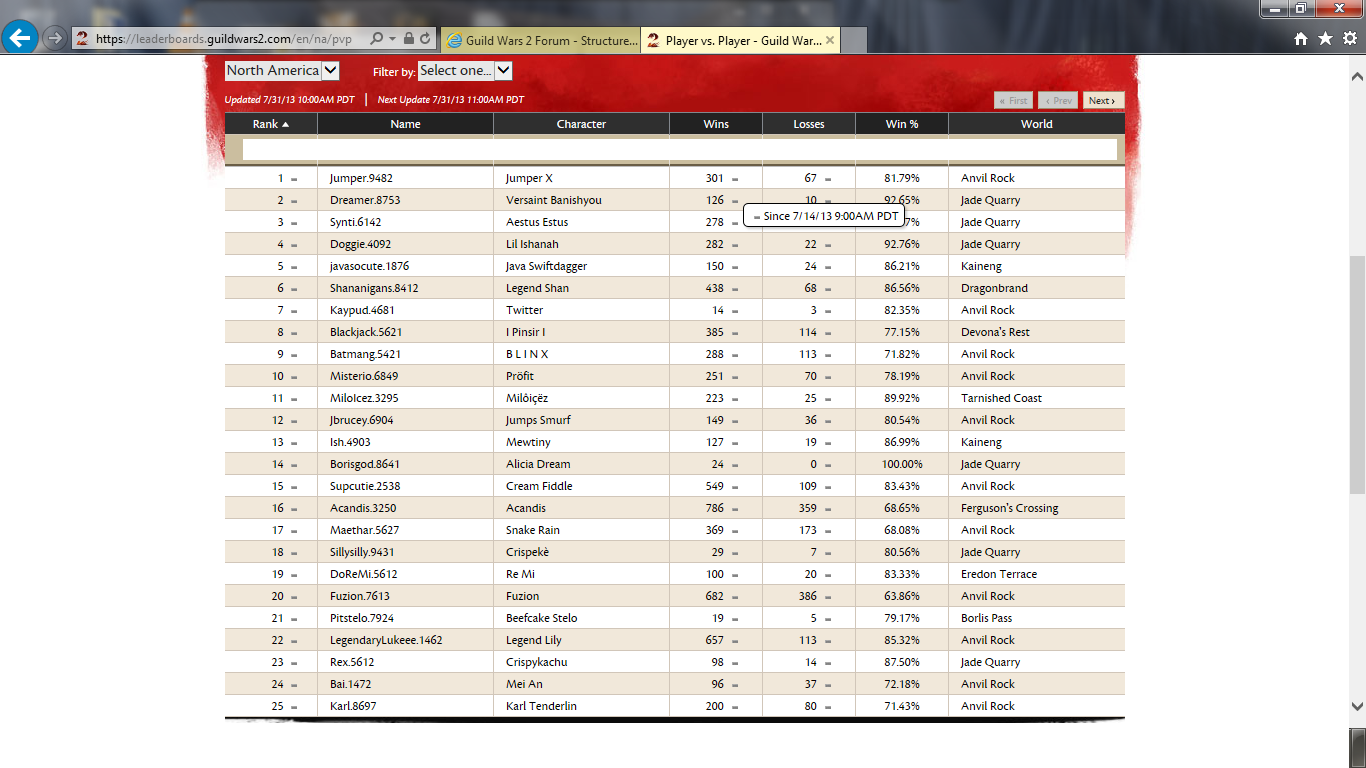Select 100.00% win rate of Borisgod.8641
This screenshot has width=1366, height=768.
[x=903, y=464]
